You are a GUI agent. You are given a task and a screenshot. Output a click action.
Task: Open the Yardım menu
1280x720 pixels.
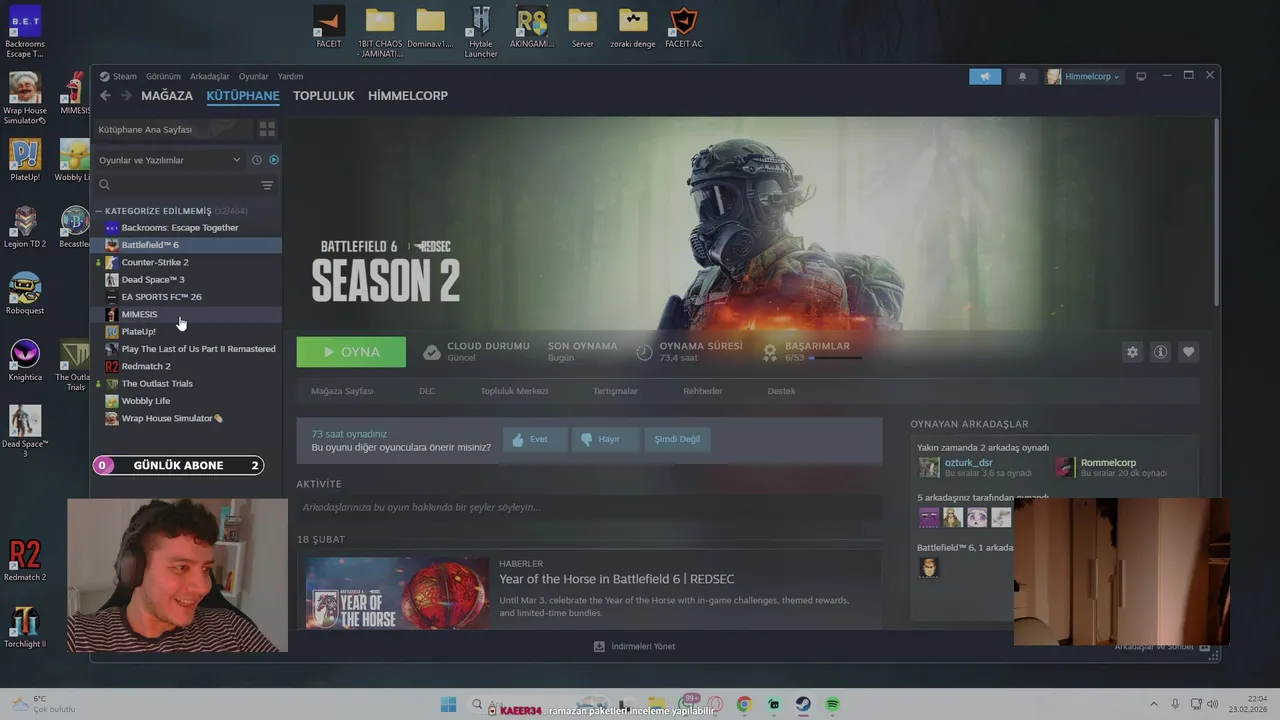coord(290,76)
